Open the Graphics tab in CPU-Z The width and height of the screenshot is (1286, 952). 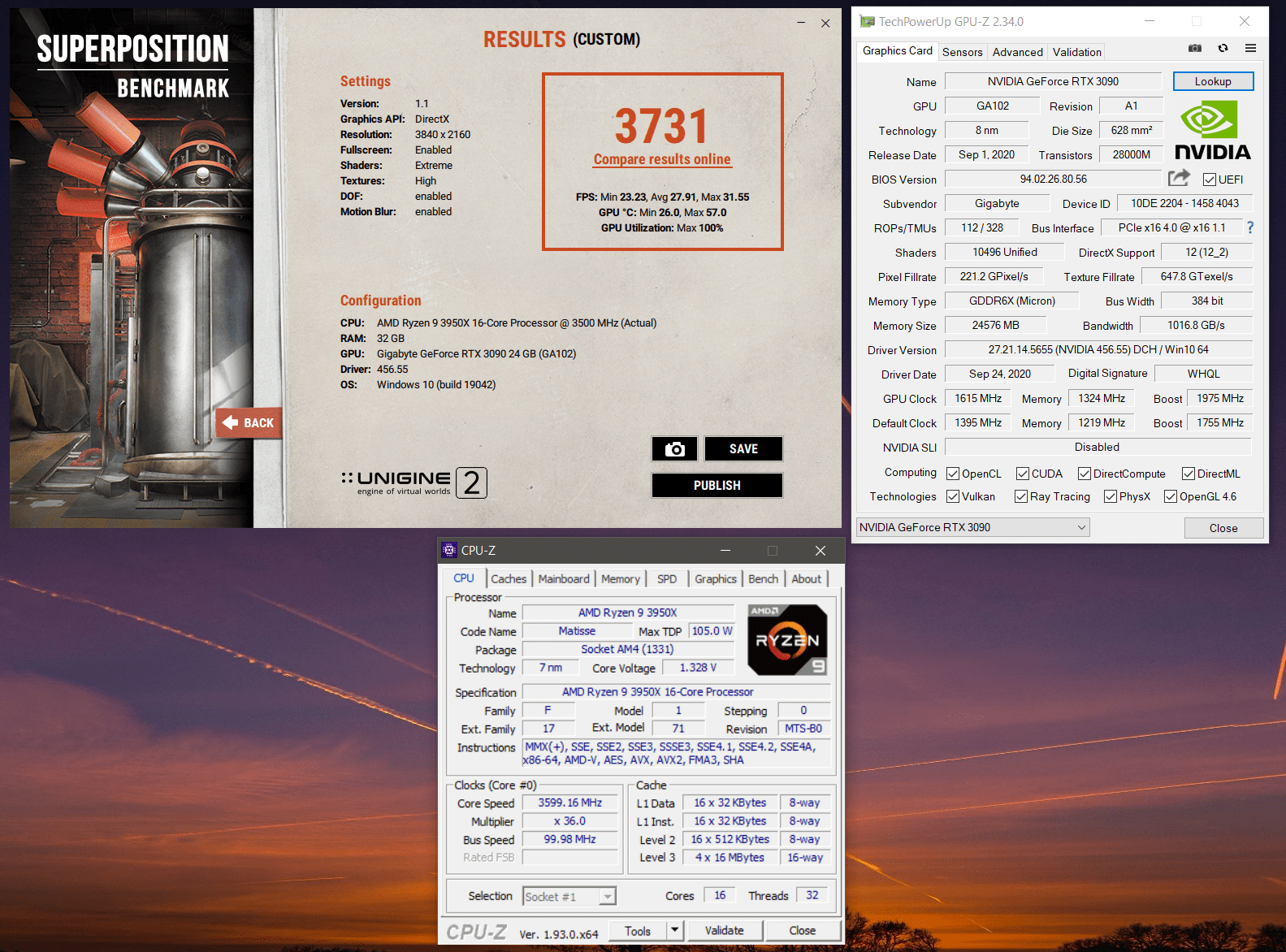[x=716, y=578]
